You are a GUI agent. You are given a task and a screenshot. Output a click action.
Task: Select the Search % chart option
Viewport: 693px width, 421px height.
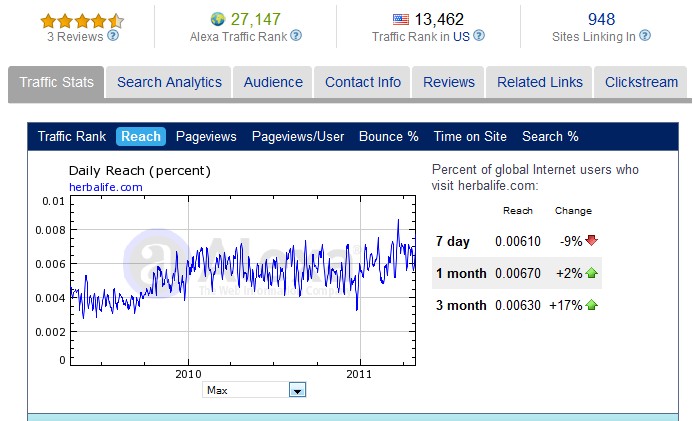(550, 137)
